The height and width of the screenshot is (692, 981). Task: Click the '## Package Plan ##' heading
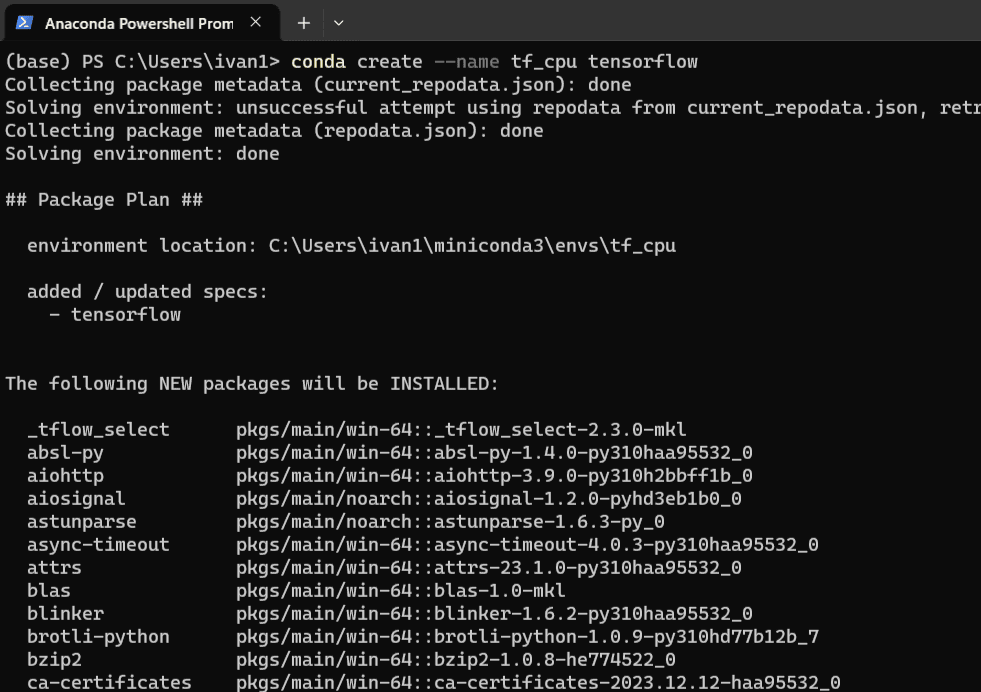tap(104, 200)
